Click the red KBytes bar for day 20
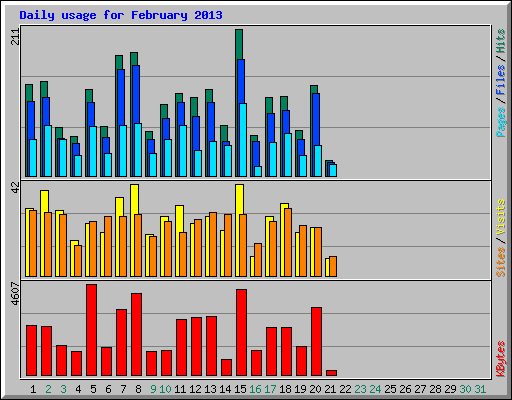This screenshot has width=512, height=400. (317, 342)
